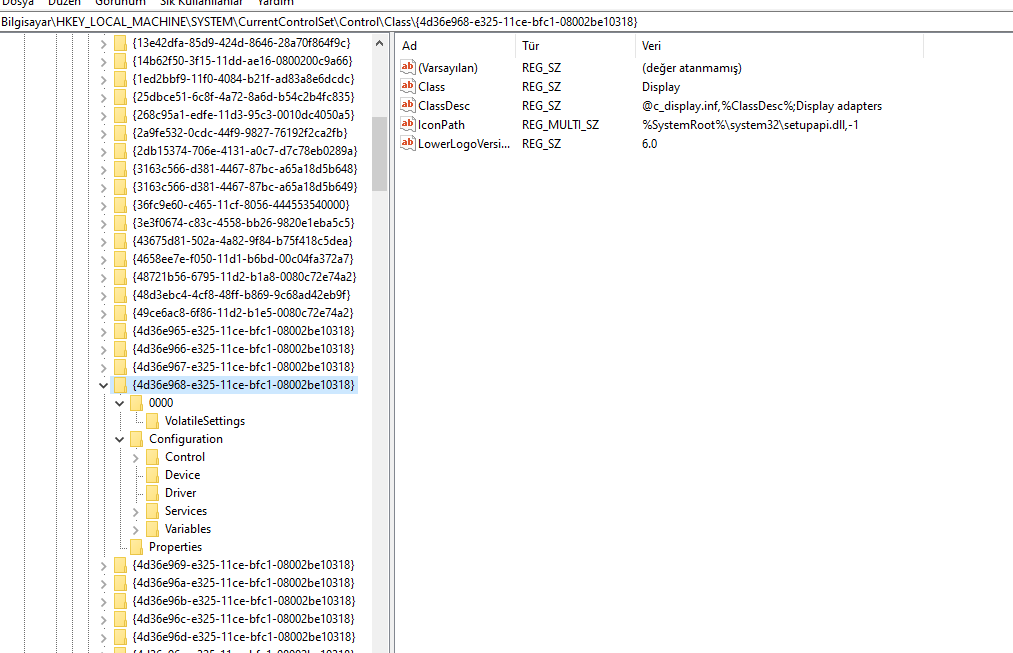Click the Services folder icon
This screenshot has width=1013, height=653.
pos(152,511)
